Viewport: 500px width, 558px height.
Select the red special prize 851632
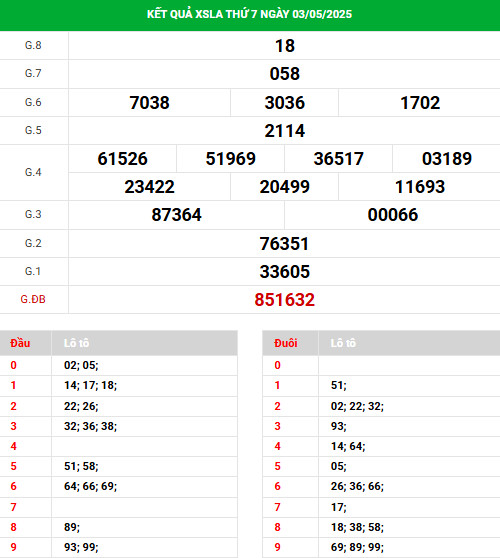(285, 300)
